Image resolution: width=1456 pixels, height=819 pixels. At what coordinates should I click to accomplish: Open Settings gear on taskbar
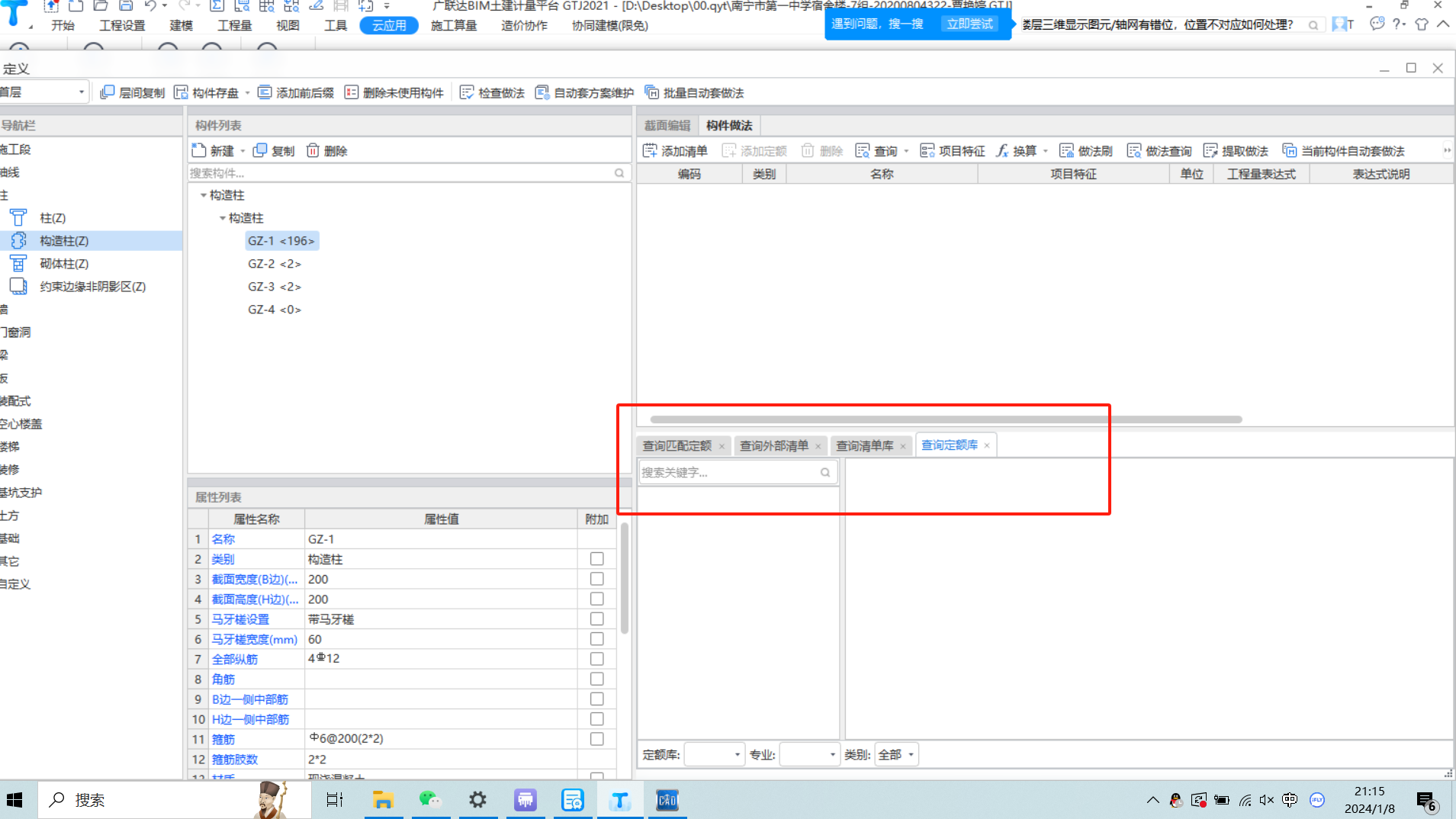click(477, 800)
